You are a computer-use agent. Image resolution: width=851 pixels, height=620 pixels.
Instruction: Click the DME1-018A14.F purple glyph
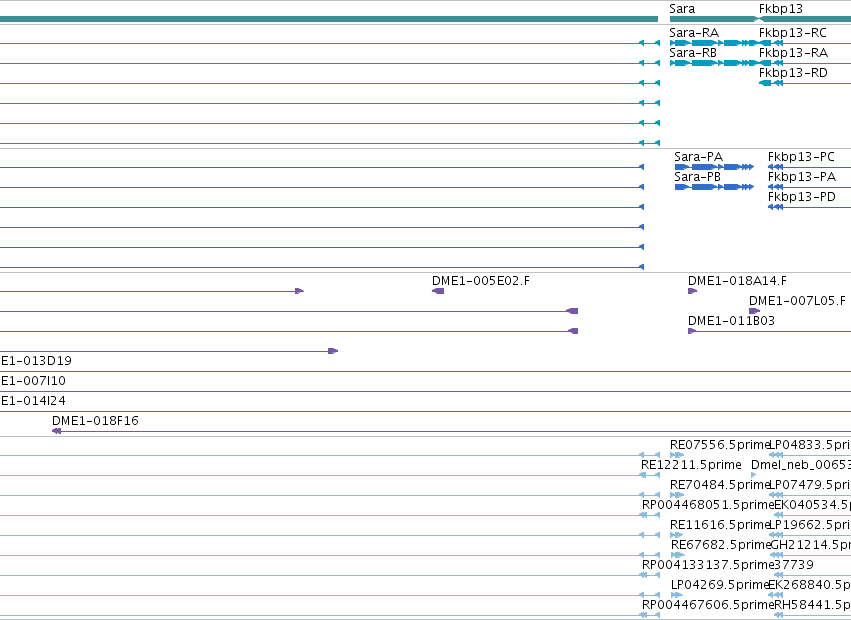click(x=692, y=292)
